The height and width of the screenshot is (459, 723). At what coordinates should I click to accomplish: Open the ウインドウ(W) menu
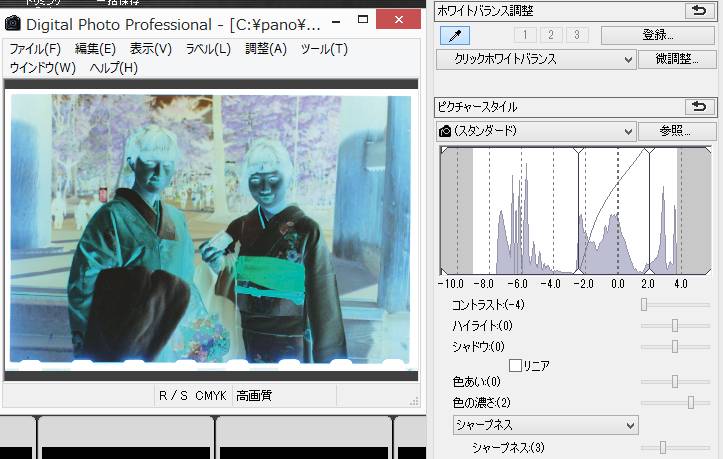(42, 68)
